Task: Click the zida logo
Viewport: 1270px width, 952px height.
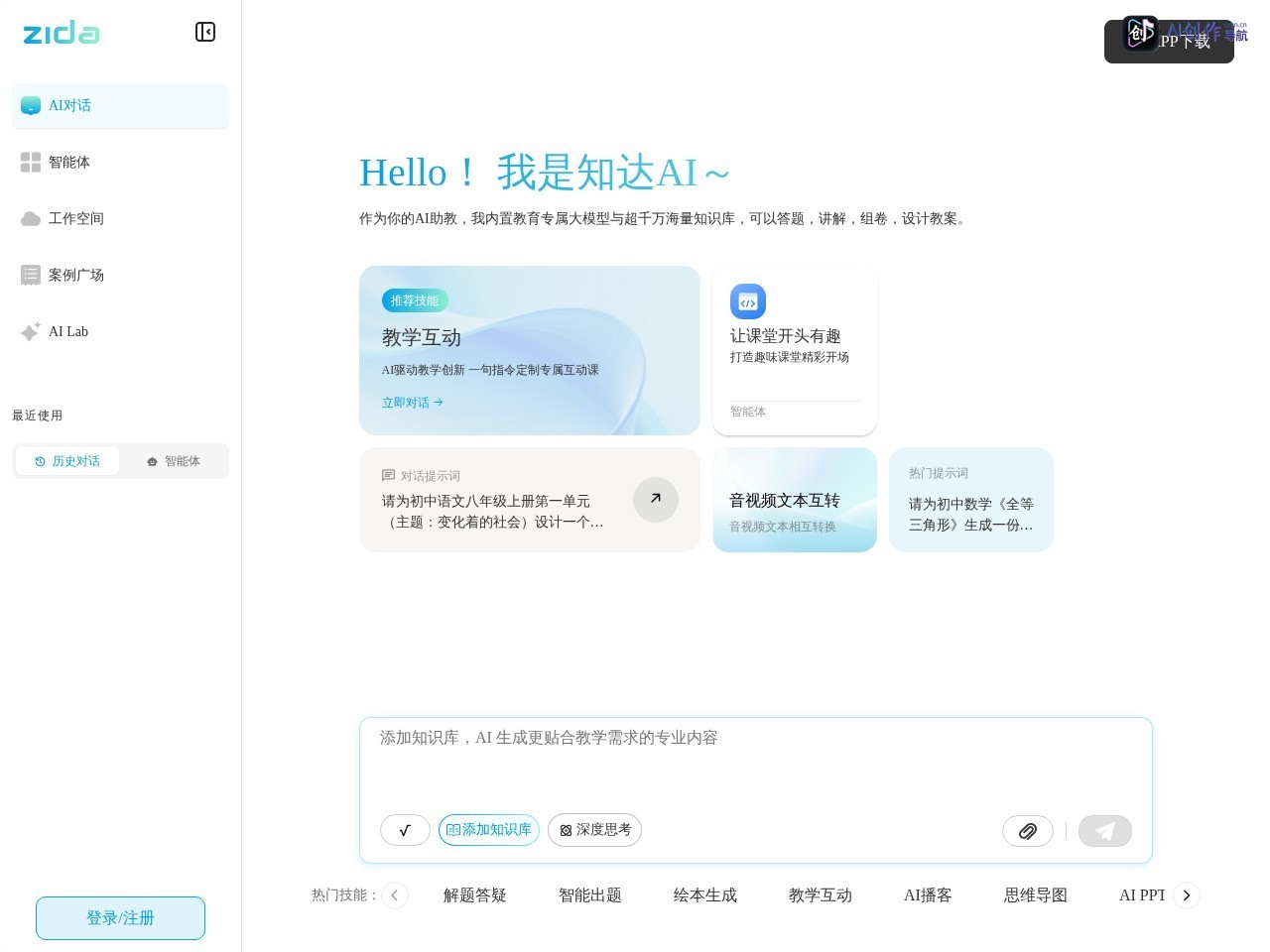Action: coord(62,33)
